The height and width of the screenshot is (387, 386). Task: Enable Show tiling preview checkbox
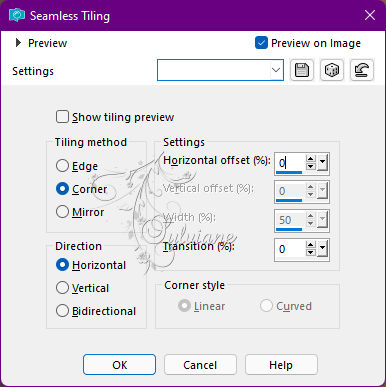click(x=62, y=117)
